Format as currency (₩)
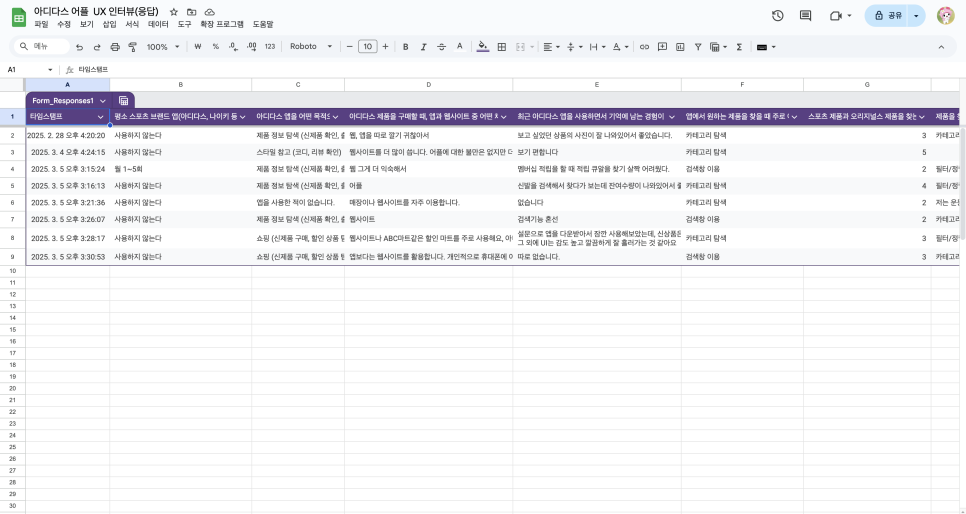 click(x=198, y=47)
